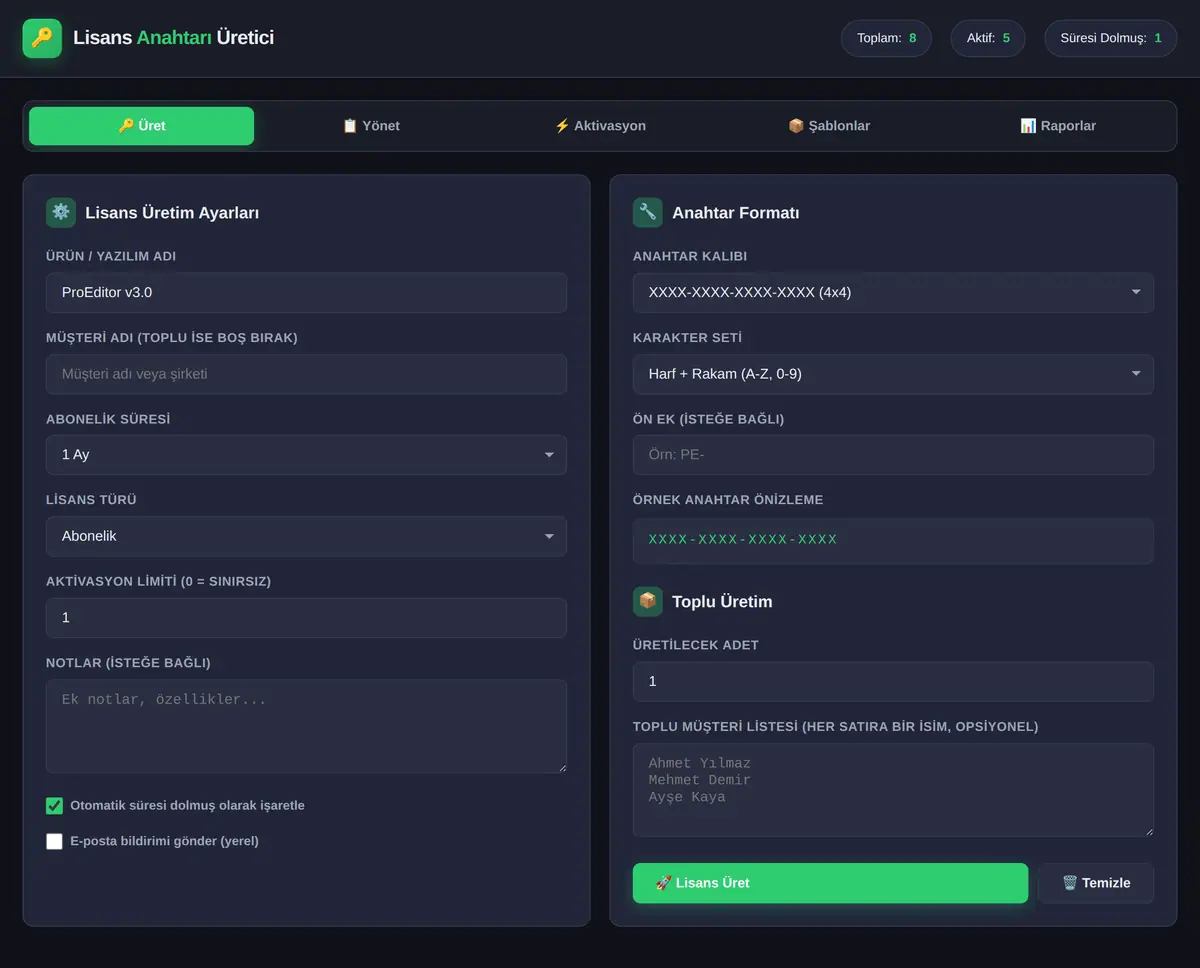Click the Temizle button
Image resolution: width=1200 pixels, height=968 pixels.
1096,883
